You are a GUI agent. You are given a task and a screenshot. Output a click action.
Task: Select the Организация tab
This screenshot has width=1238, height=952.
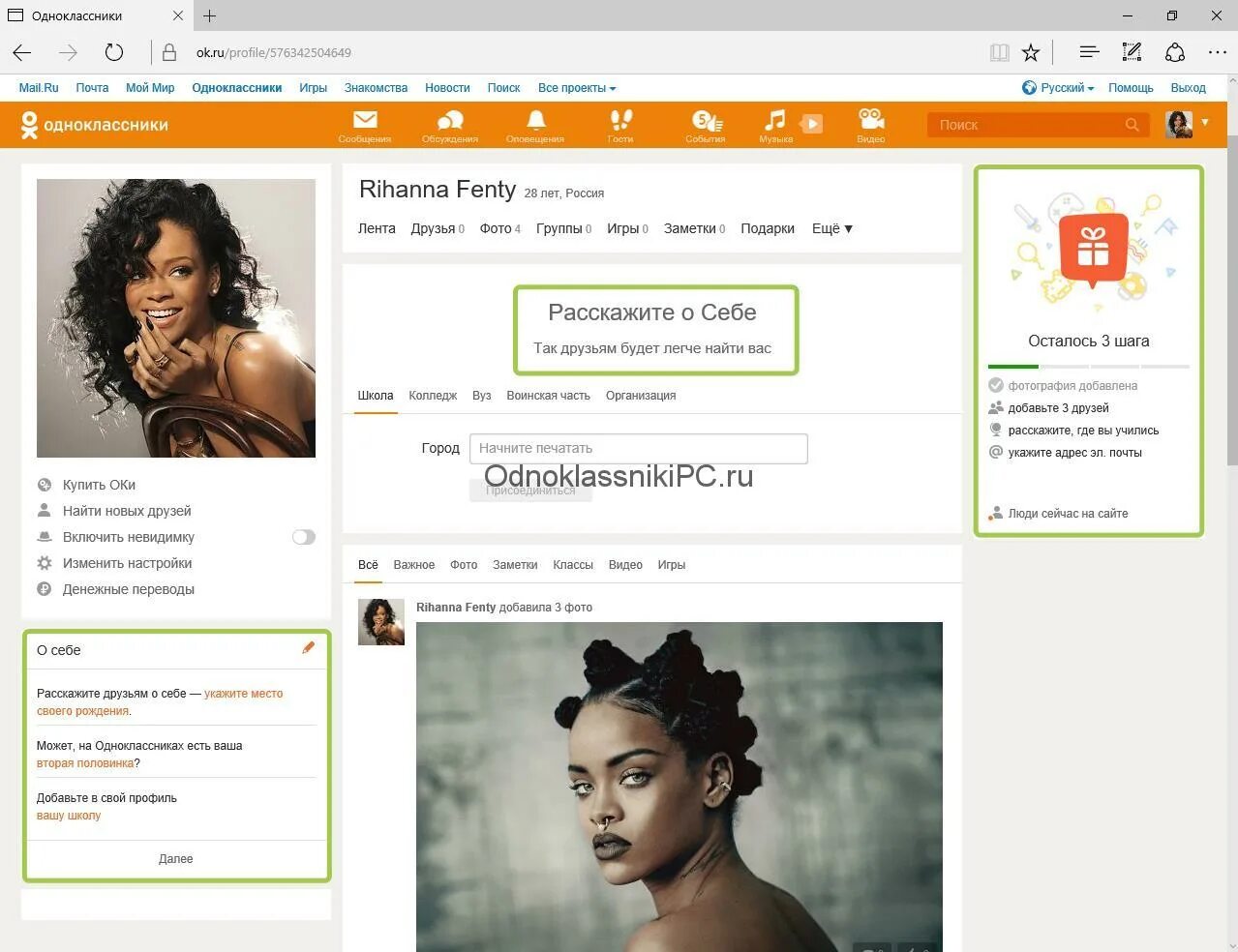[641, 396]
